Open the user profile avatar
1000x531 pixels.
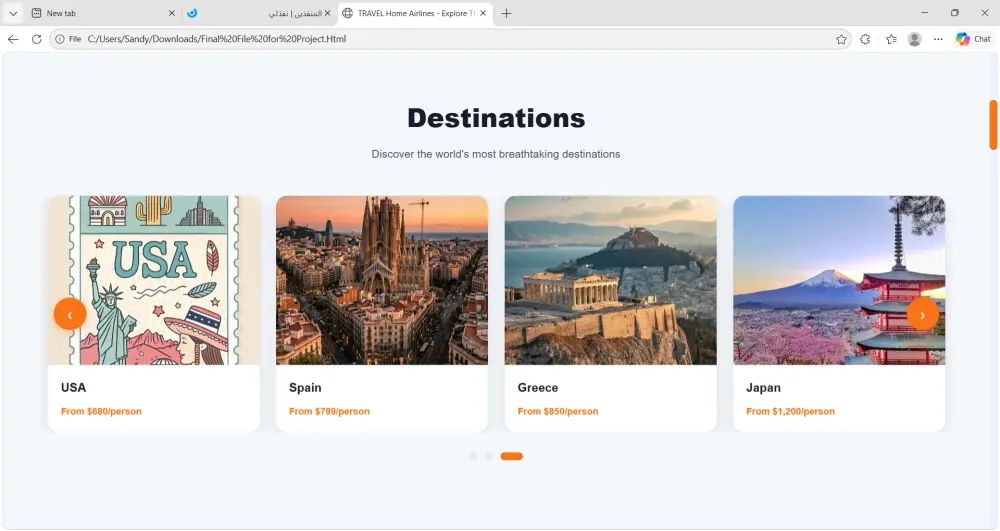(915, 40)
